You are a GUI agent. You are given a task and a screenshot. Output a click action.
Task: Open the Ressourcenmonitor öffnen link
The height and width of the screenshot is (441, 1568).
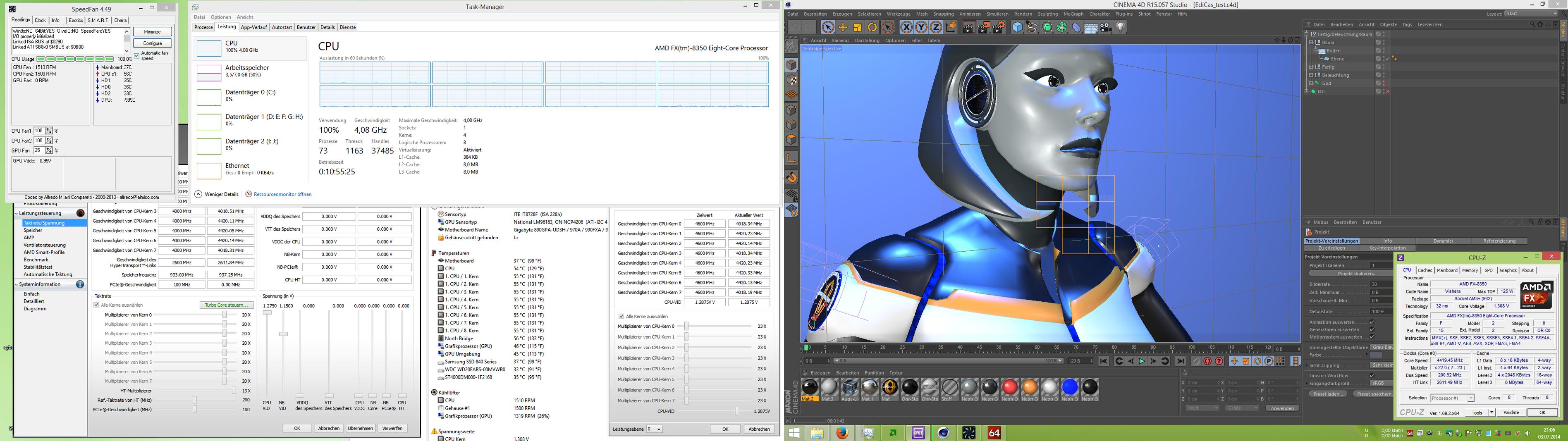point(282,195)
